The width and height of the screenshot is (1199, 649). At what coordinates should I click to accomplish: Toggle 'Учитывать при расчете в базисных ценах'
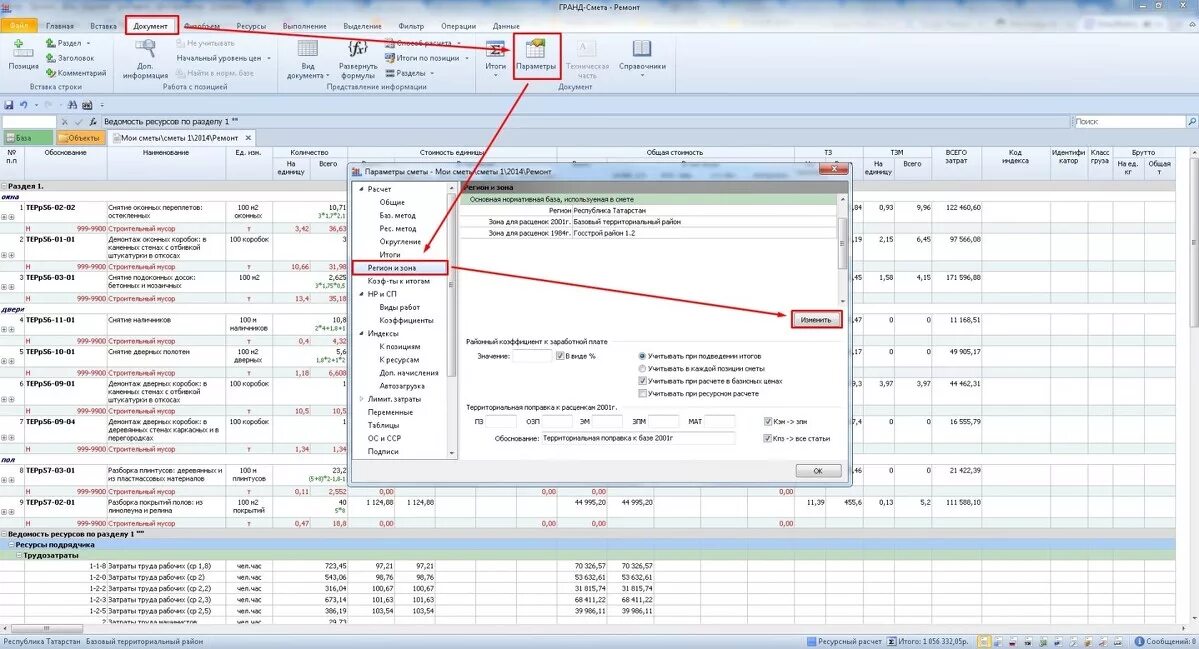pyautogui.click(x=642, y=381)
